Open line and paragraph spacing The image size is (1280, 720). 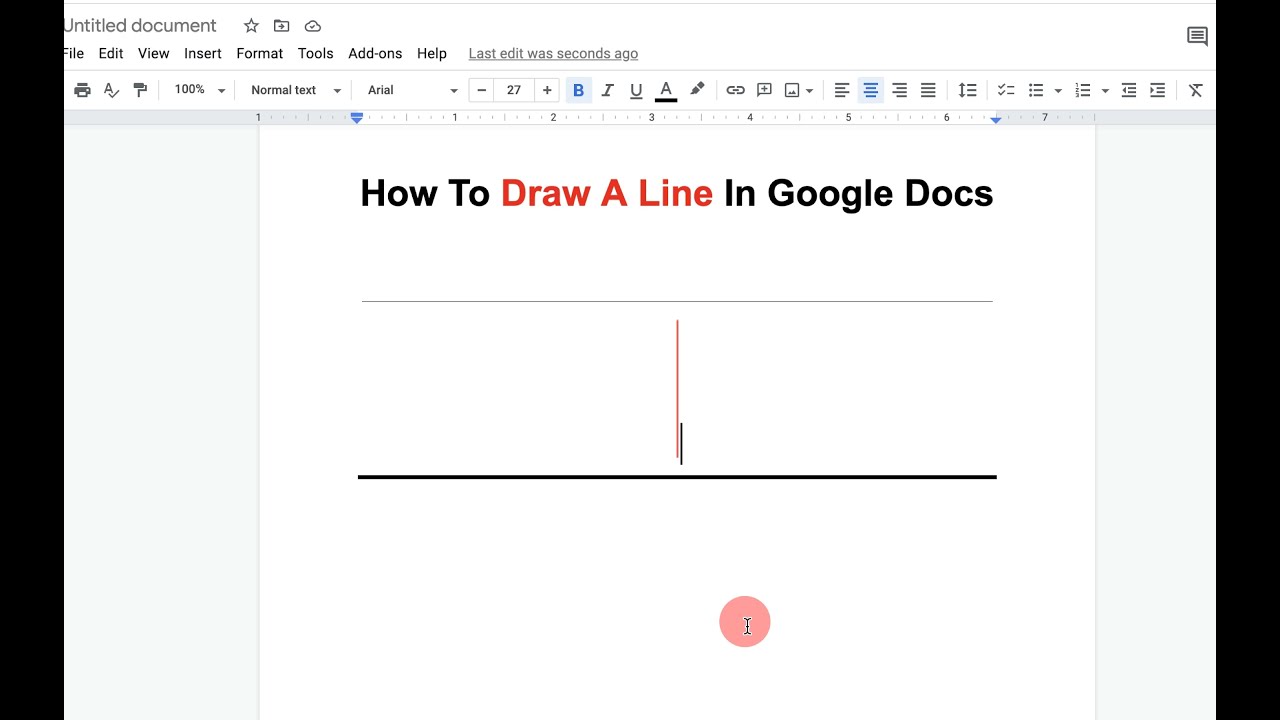point(967,90)
